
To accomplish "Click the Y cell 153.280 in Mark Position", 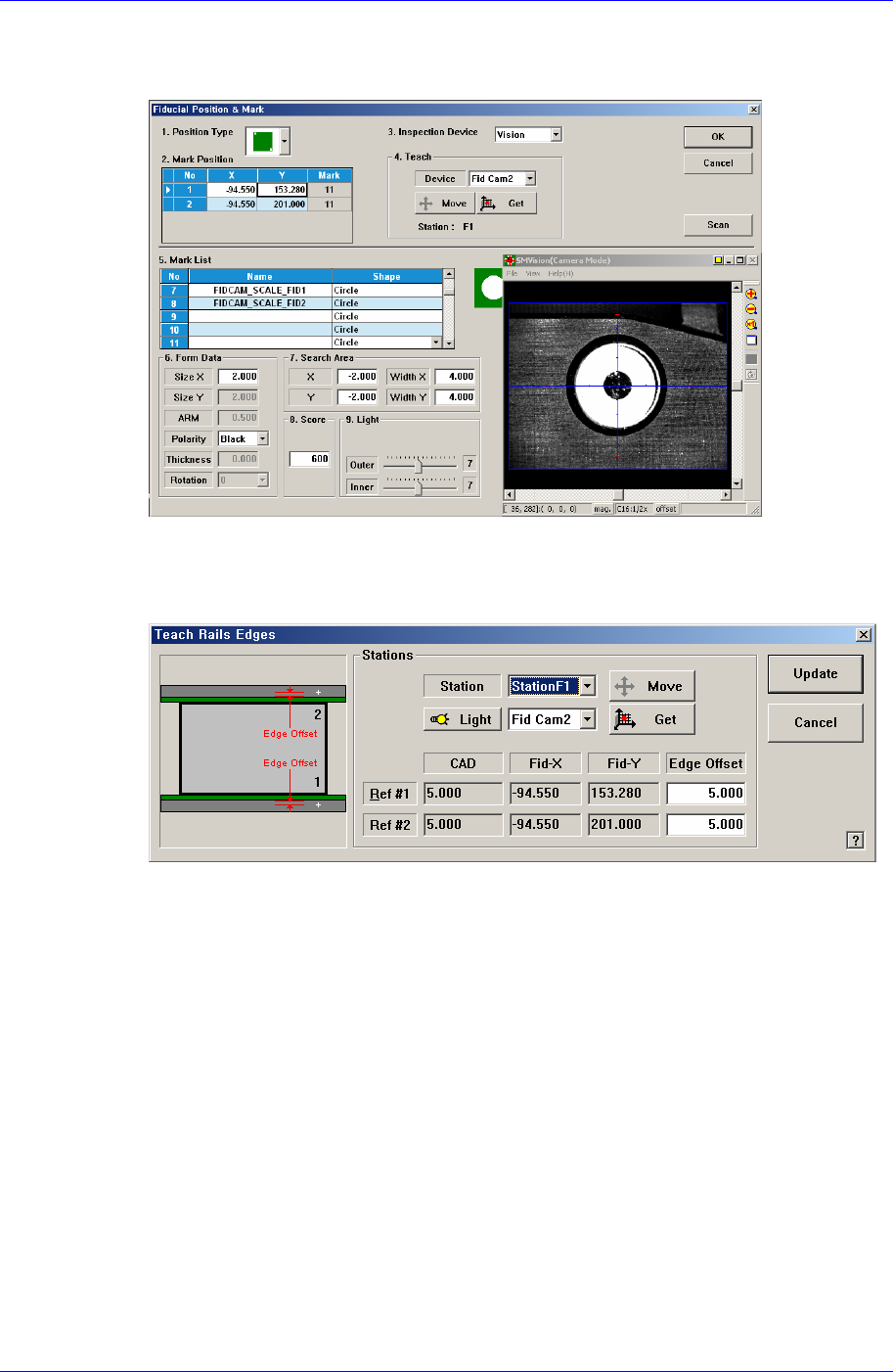I will [282, 191].
